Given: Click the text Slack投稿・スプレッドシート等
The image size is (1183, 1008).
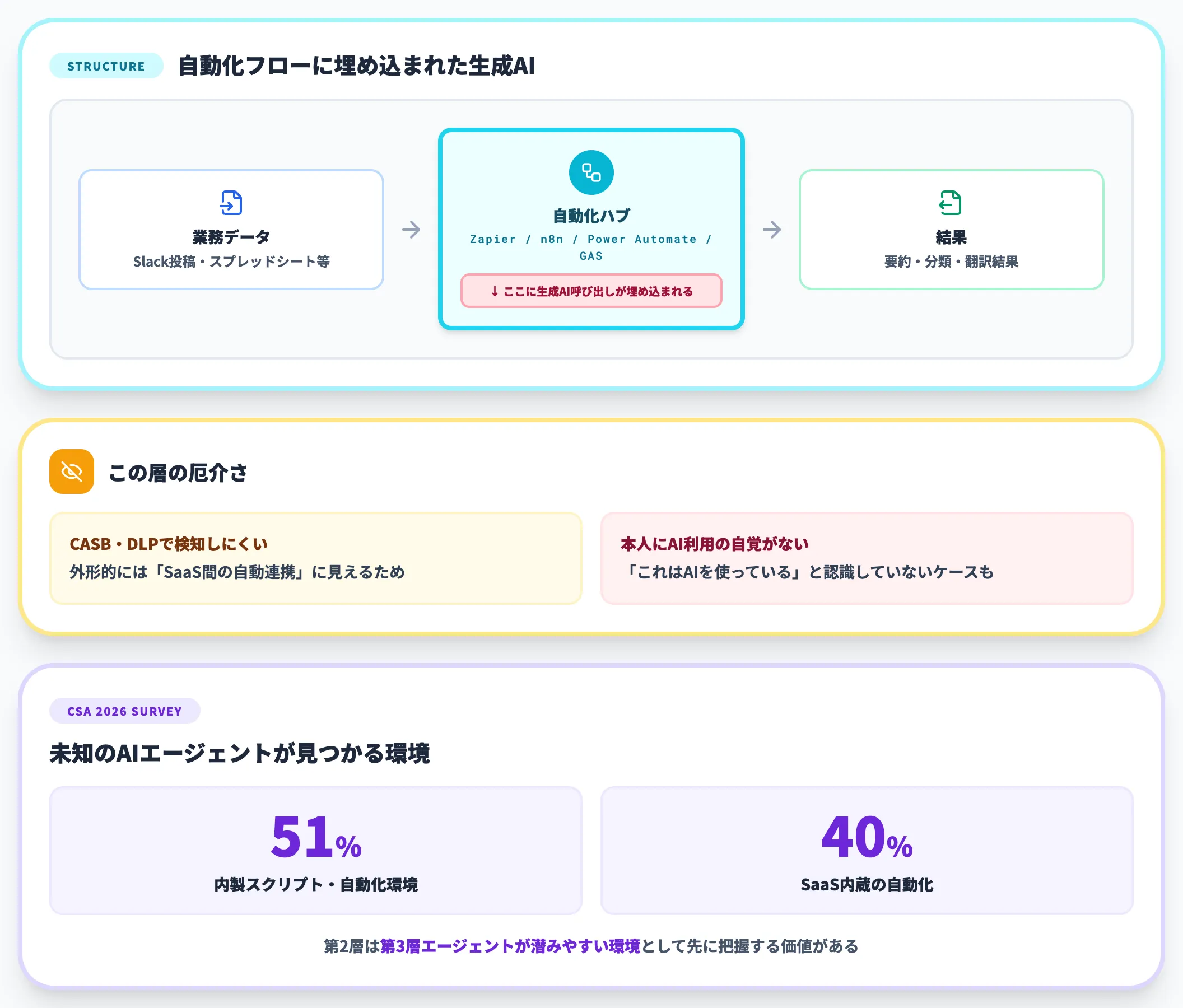Looking at the screenshot, I should pos(231,262).
